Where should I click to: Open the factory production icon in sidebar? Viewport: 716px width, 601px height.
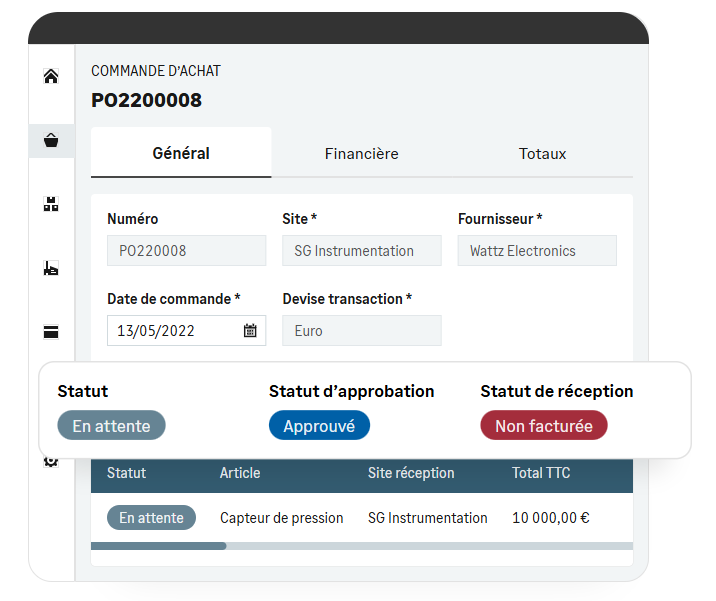point(51,268)
